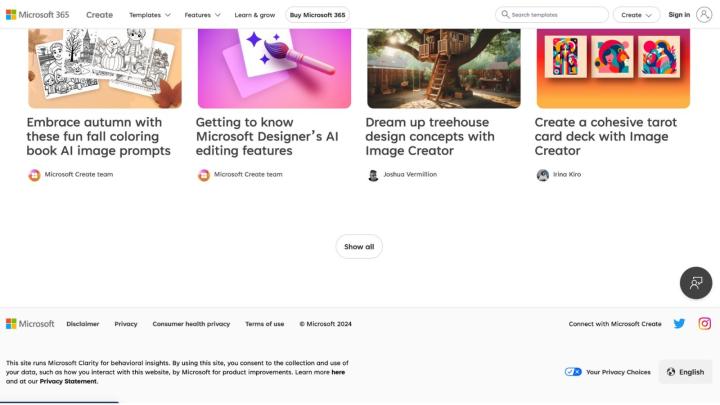Open the Create dropdown button

637,15
